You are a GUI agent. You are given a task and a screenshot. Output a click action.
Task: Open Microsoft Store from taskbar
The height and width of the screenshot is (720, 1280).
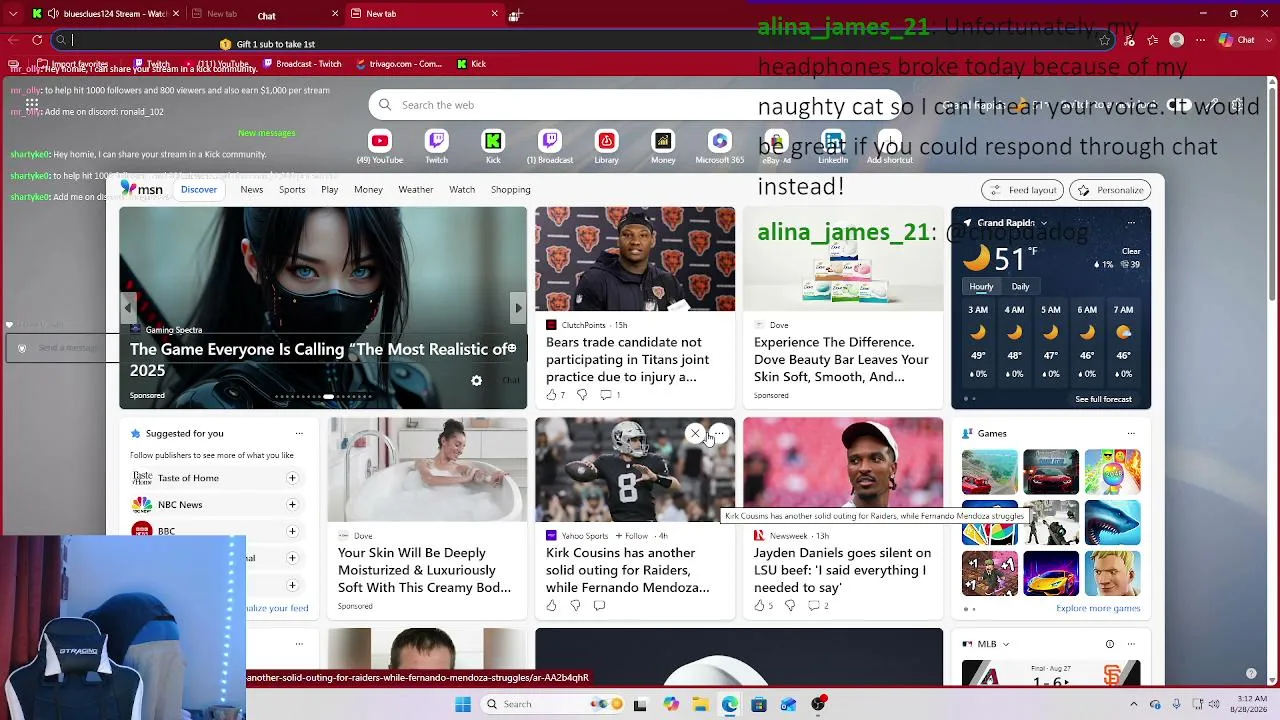pyautogui.click(x=759, y=704)
